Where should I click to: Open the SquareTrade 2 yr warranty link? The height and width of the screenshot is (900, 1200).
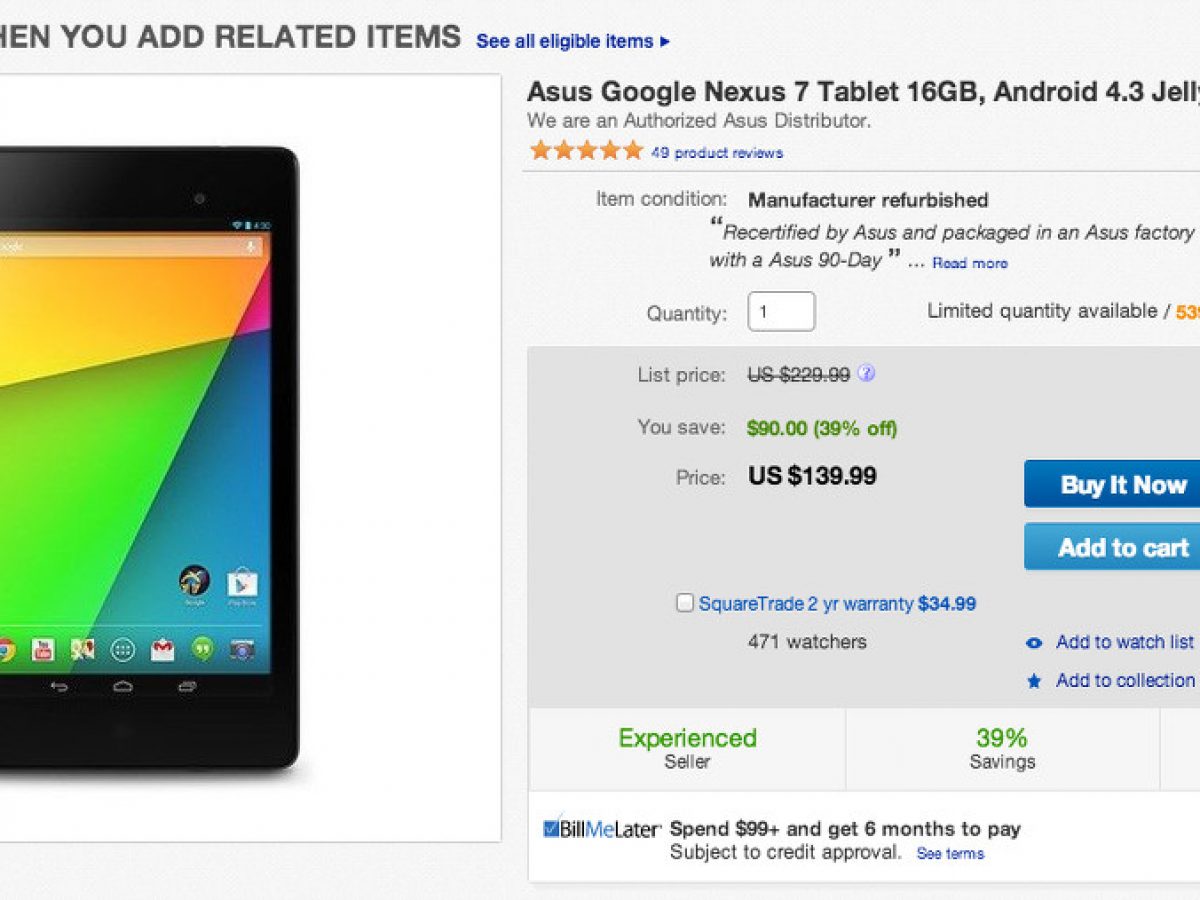[x=806, y=604]
